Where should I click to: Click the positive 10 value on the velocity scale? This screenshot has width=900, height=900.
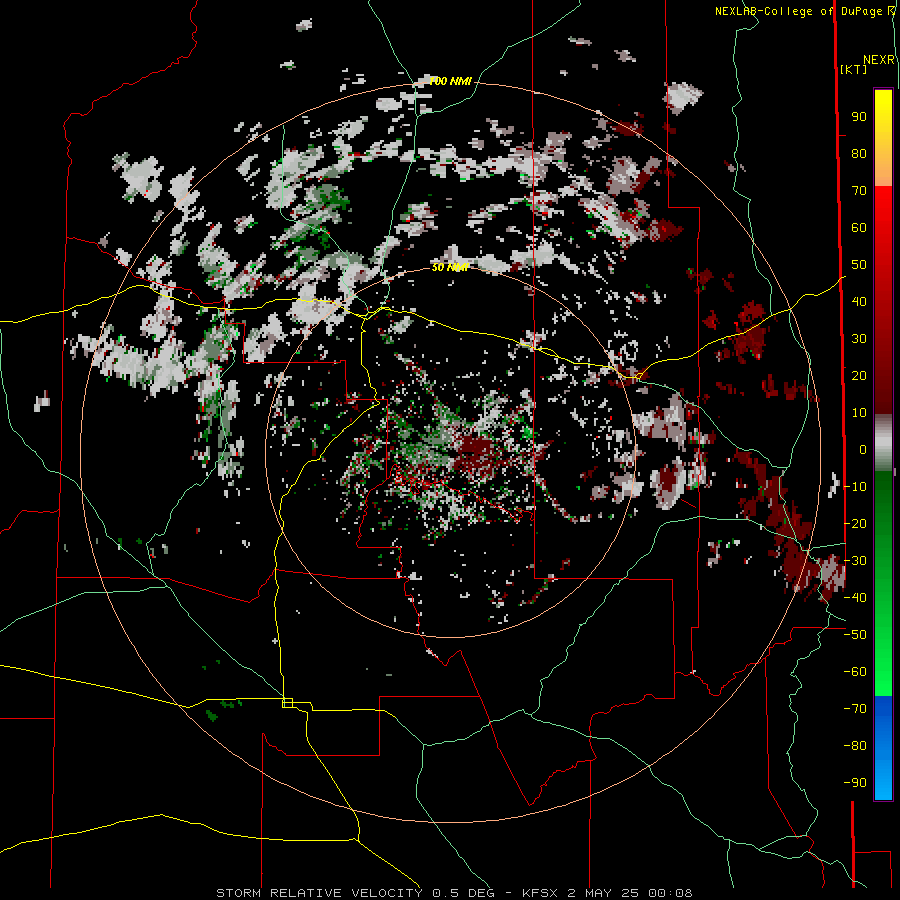pyautogui.click(x=859, y=413)
